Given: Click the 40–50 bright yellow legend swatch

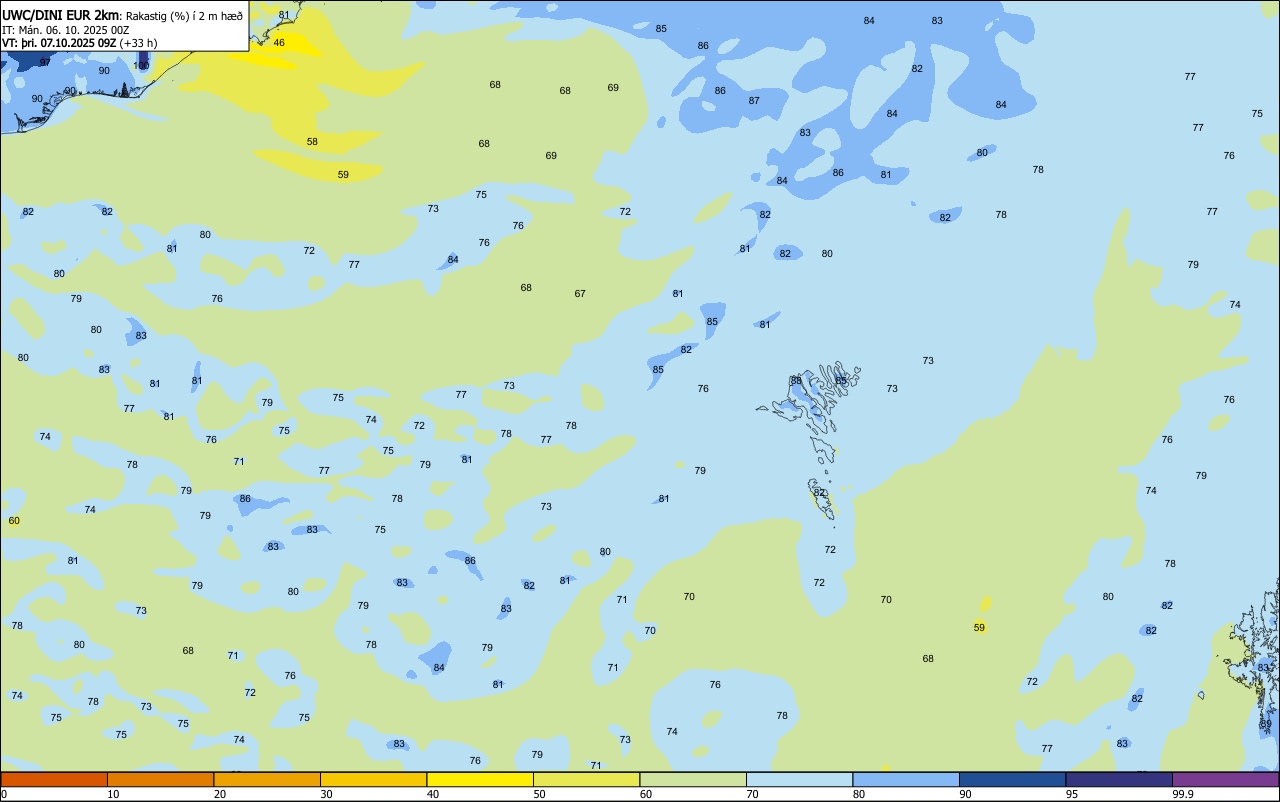Looking at the screenshot, I should point(480,779).
